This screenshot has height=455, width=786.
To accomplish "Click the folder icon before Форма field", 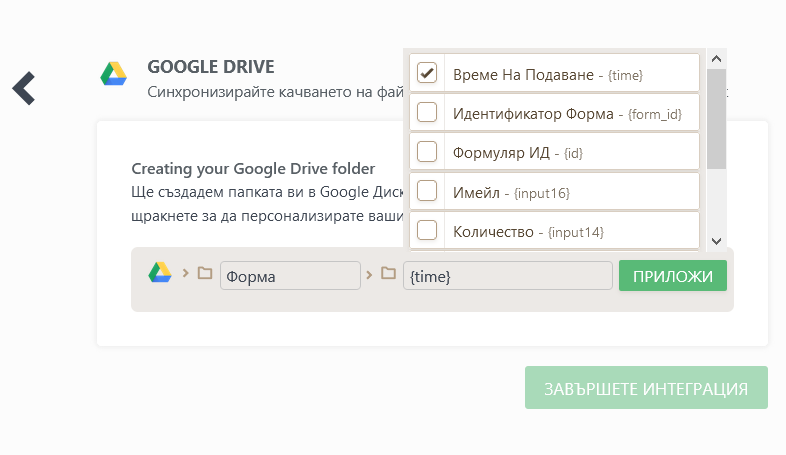I will [205, 273].
